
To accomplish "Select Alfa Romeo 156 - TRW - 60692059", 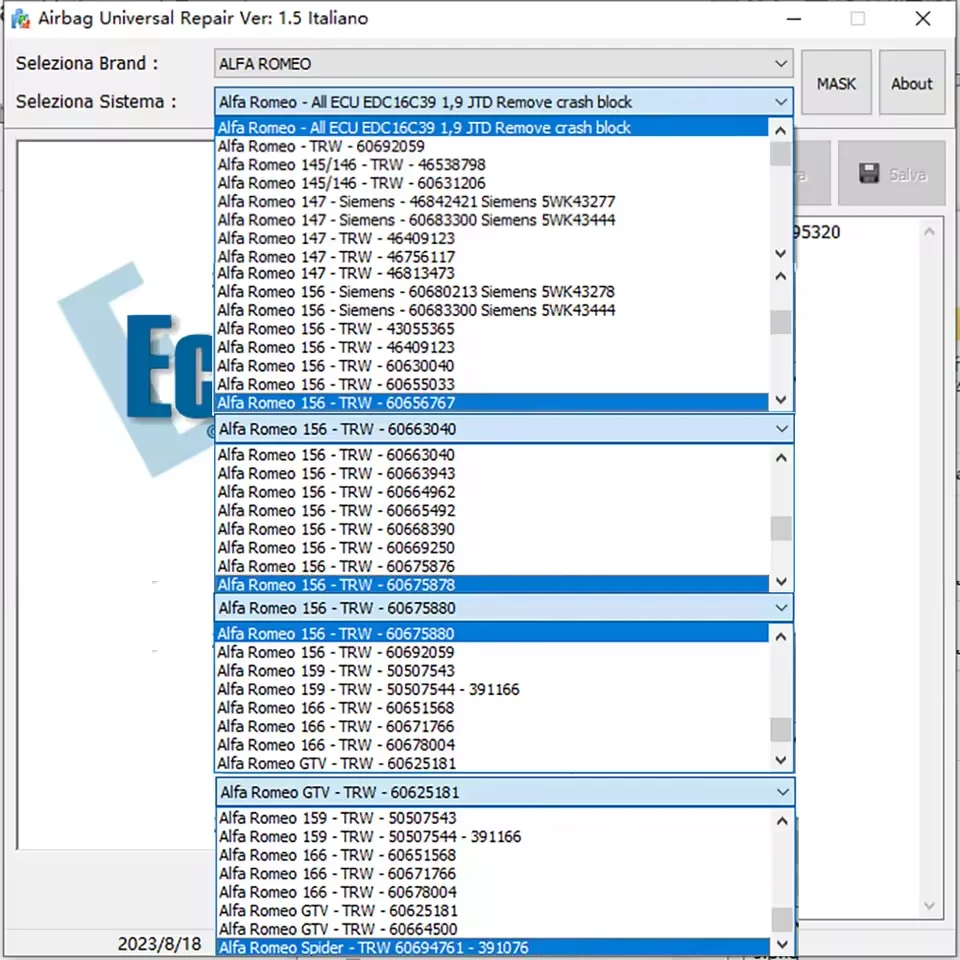I will click(x=492, y=652).
